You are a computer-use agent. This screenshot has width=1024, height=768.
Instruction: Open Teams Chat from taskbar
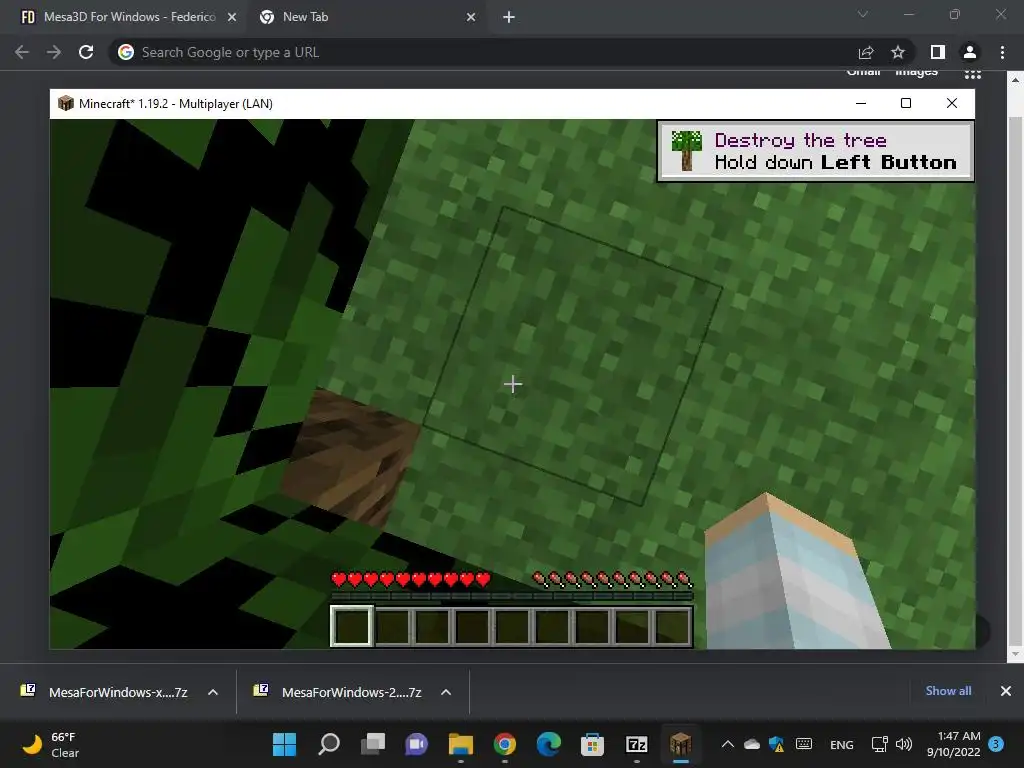point(417,744)
